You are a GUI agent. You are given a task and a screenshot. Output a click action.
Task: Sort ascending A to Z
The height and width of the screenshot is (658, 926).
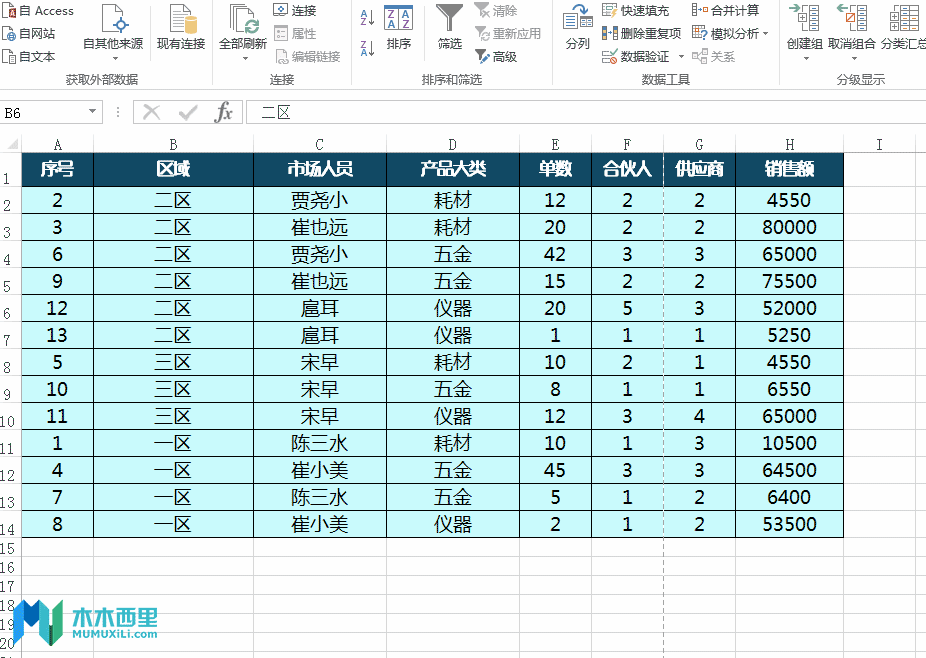click(x=367, y=18)
